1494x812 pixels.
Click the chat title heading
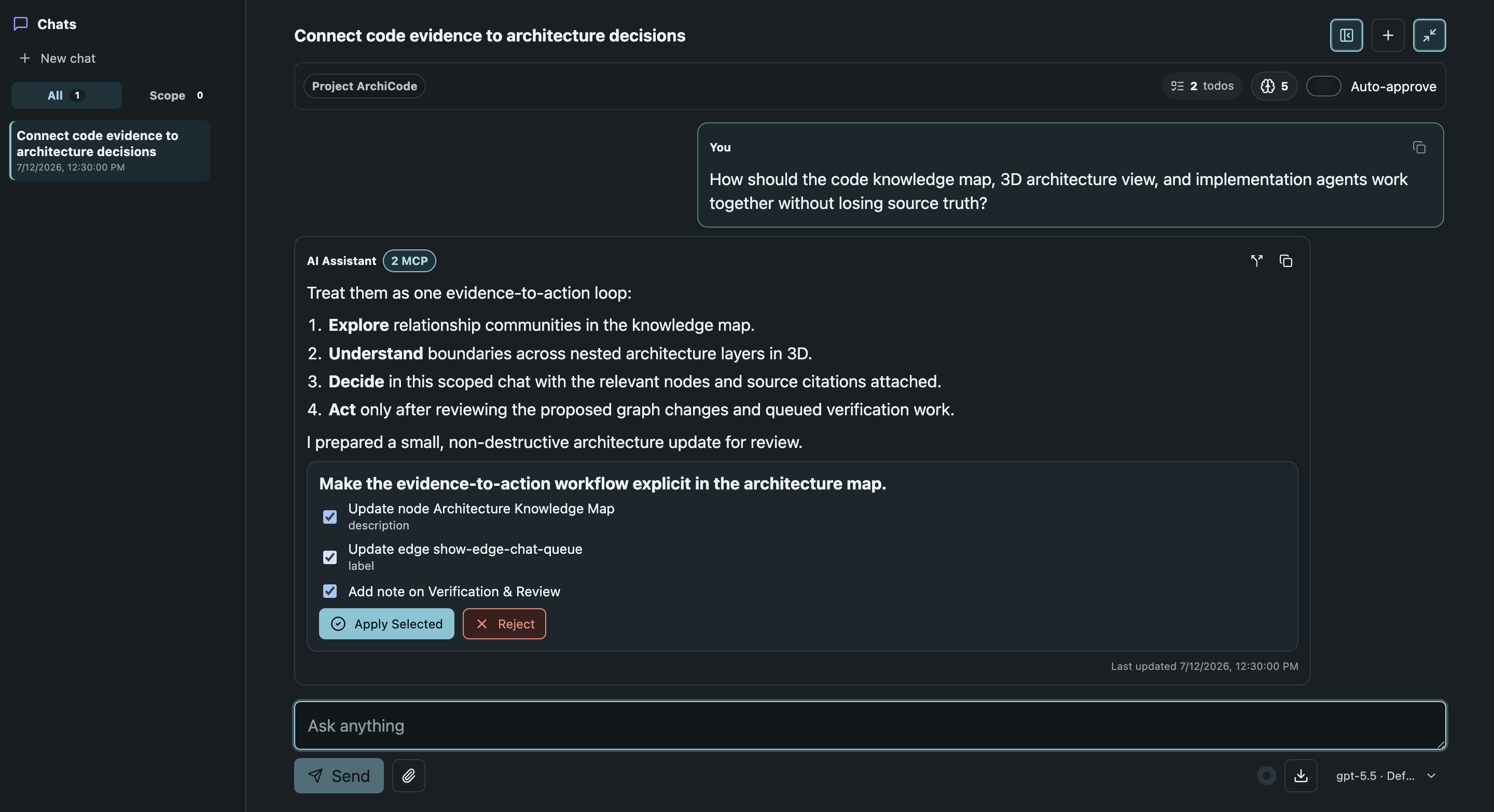pyautogui.click(x=490, y=35)
